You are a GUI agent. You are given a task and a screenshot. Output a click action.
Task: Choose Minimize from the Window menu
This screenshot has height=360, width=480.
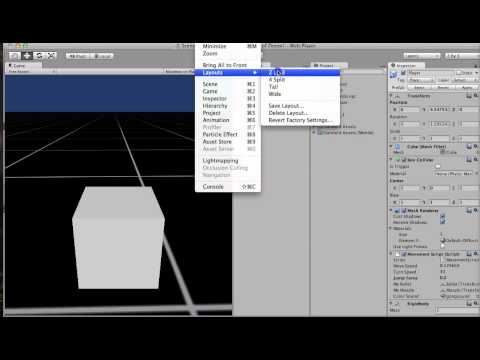pos(228,46)
